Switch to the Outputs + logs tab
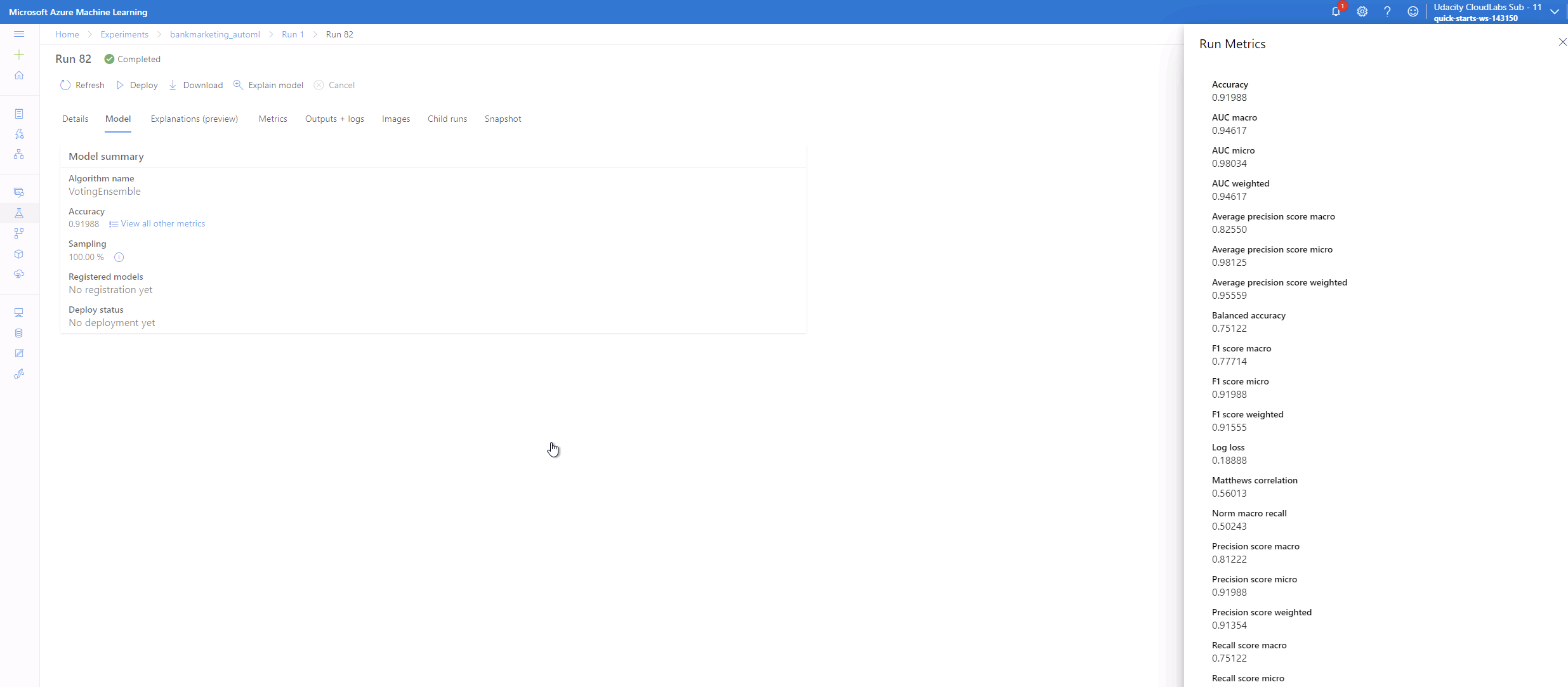The image size is (1568, 687). [x=334, y=119]
